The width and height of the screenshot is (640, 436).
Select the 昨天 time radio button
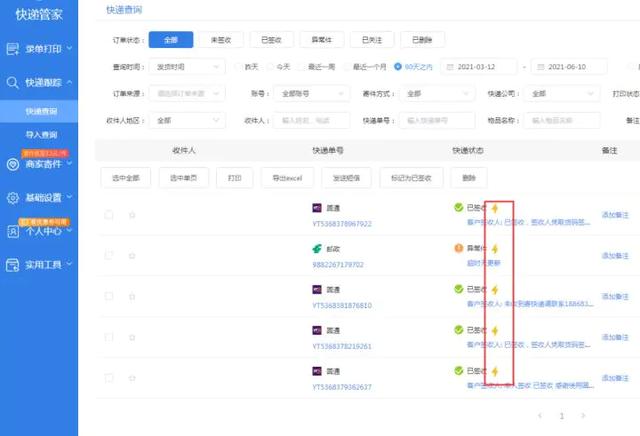pos(238,67)
